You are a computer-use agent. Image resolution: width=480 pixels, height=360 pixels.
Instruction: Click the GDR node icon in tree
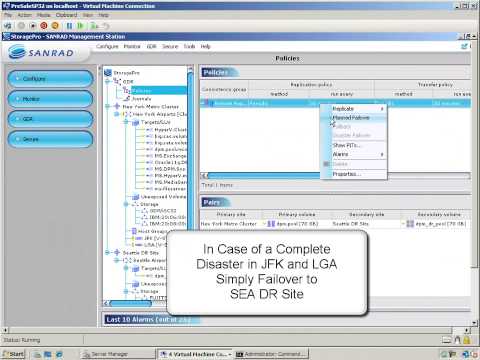pyautogui.click(x=117, y=81)
